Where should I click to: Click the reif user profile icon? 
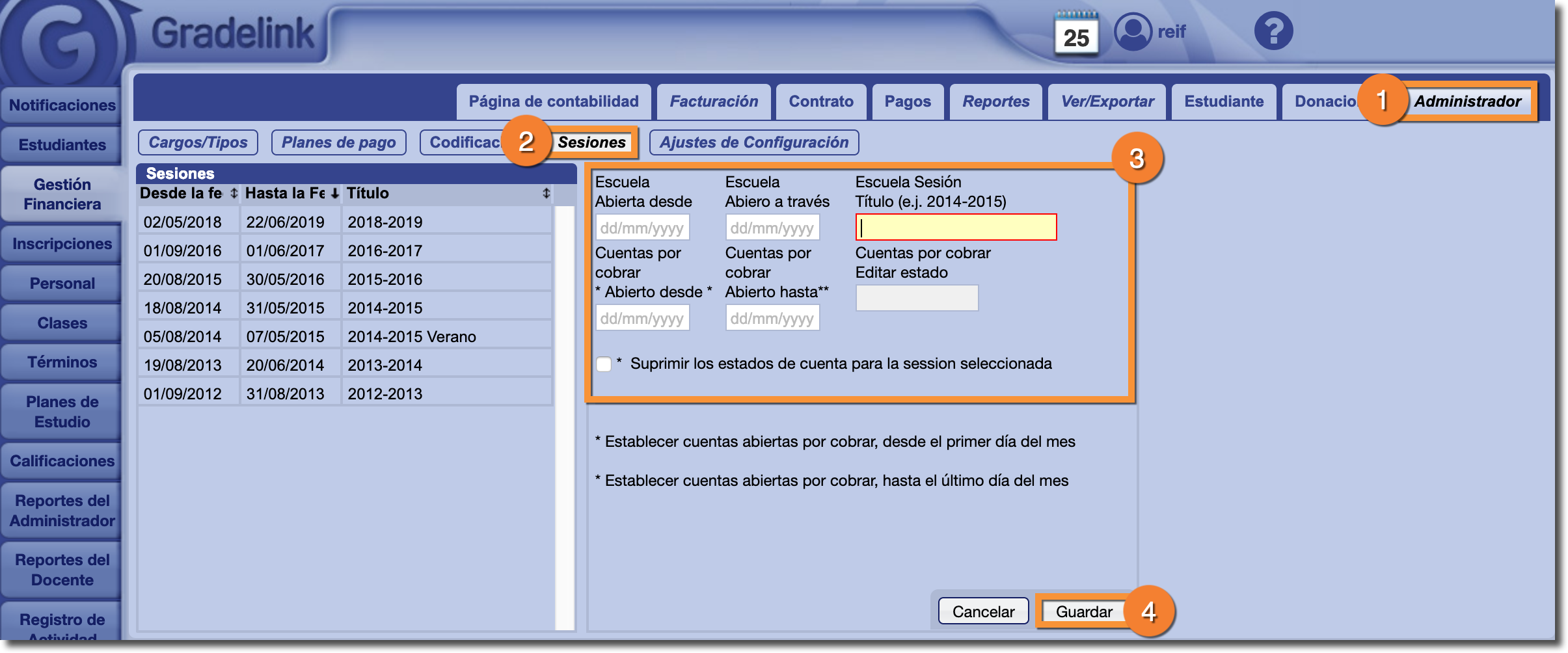(1133, 31)
